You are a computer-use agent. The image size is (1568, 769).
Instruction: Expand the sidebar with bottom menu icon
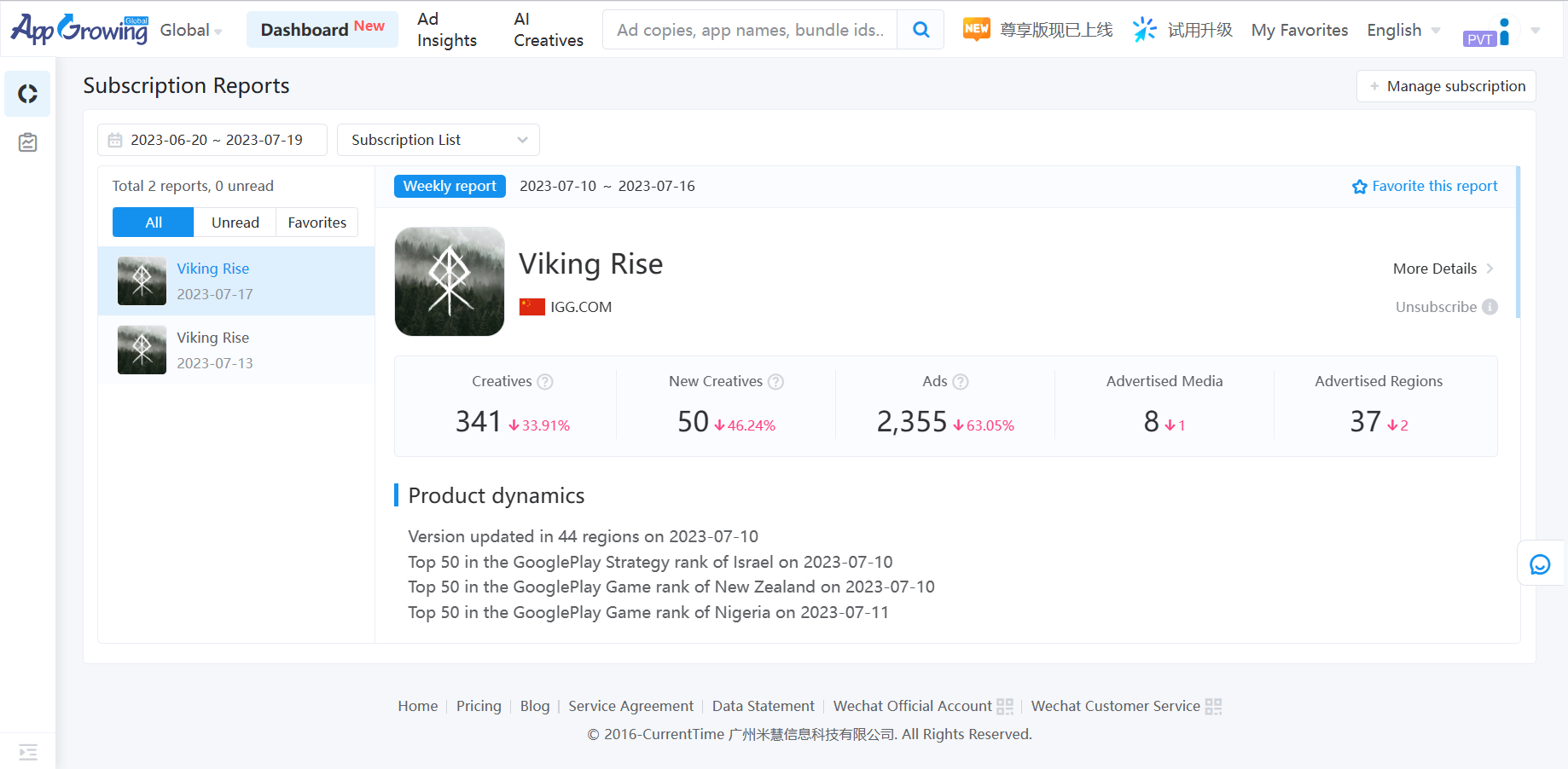point(27,752)
